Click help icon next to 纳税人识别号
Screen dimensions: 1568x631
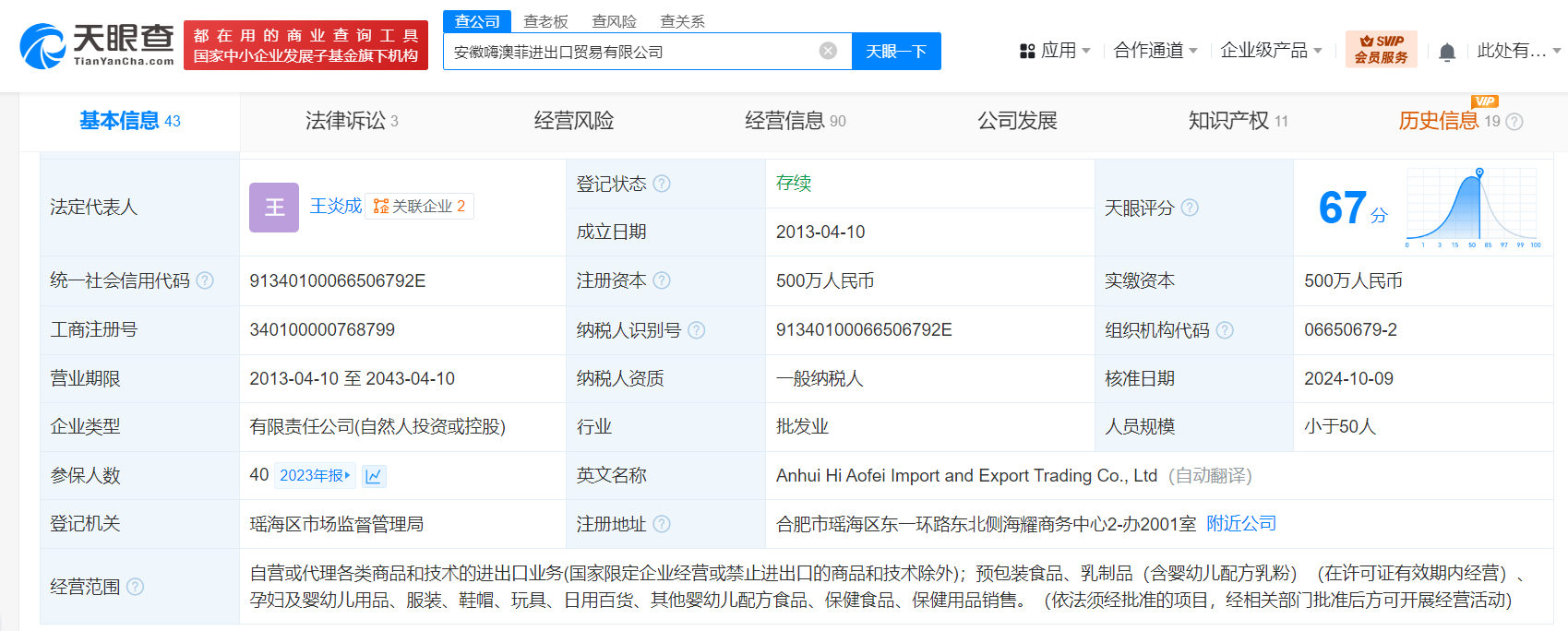click(x=697, y=329)
